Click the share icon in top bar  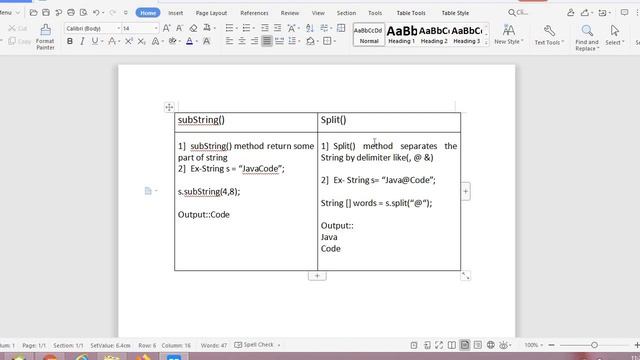(x=585, y=13)
